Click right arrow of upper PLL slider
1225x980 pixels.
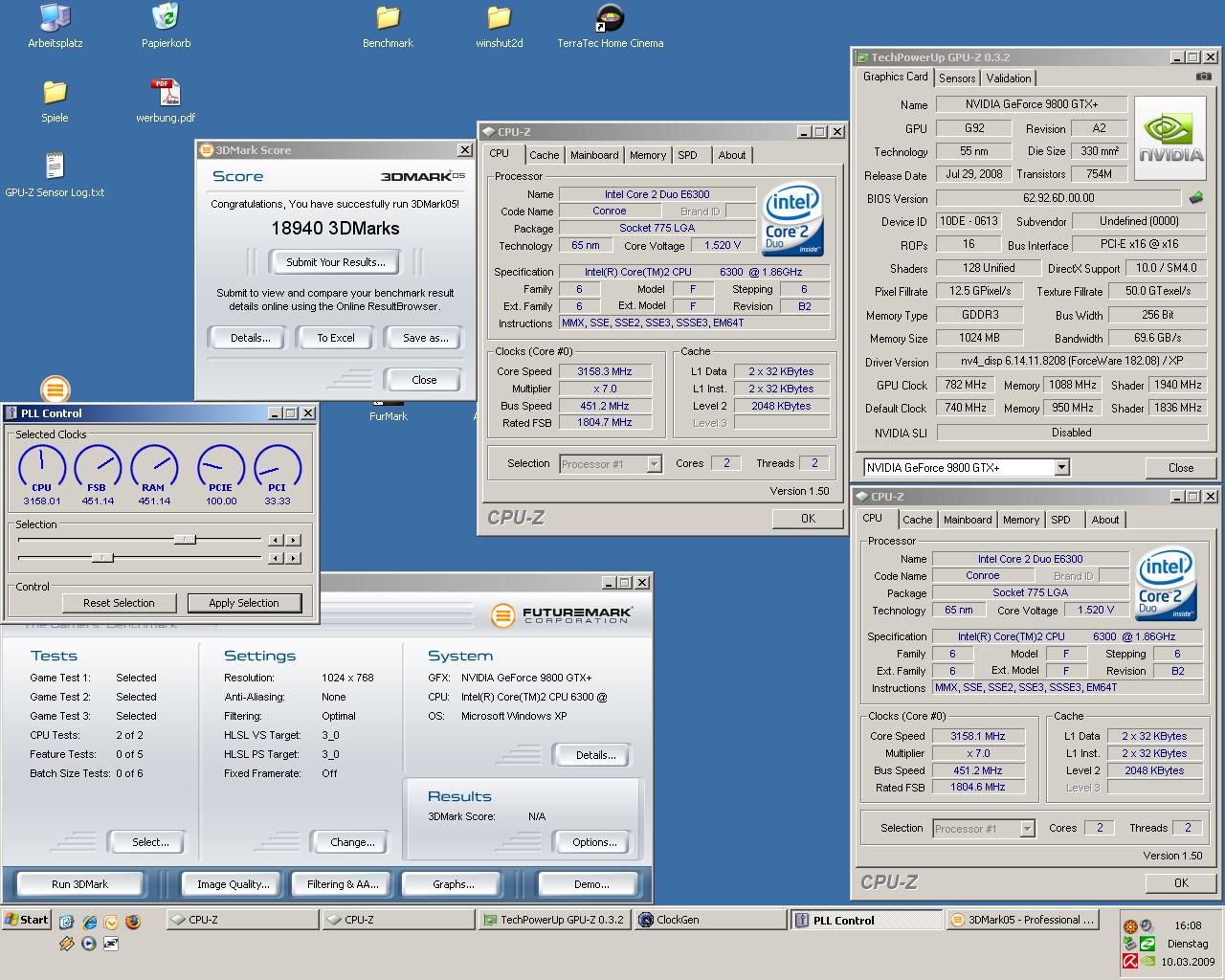click(x=294, y=540)
